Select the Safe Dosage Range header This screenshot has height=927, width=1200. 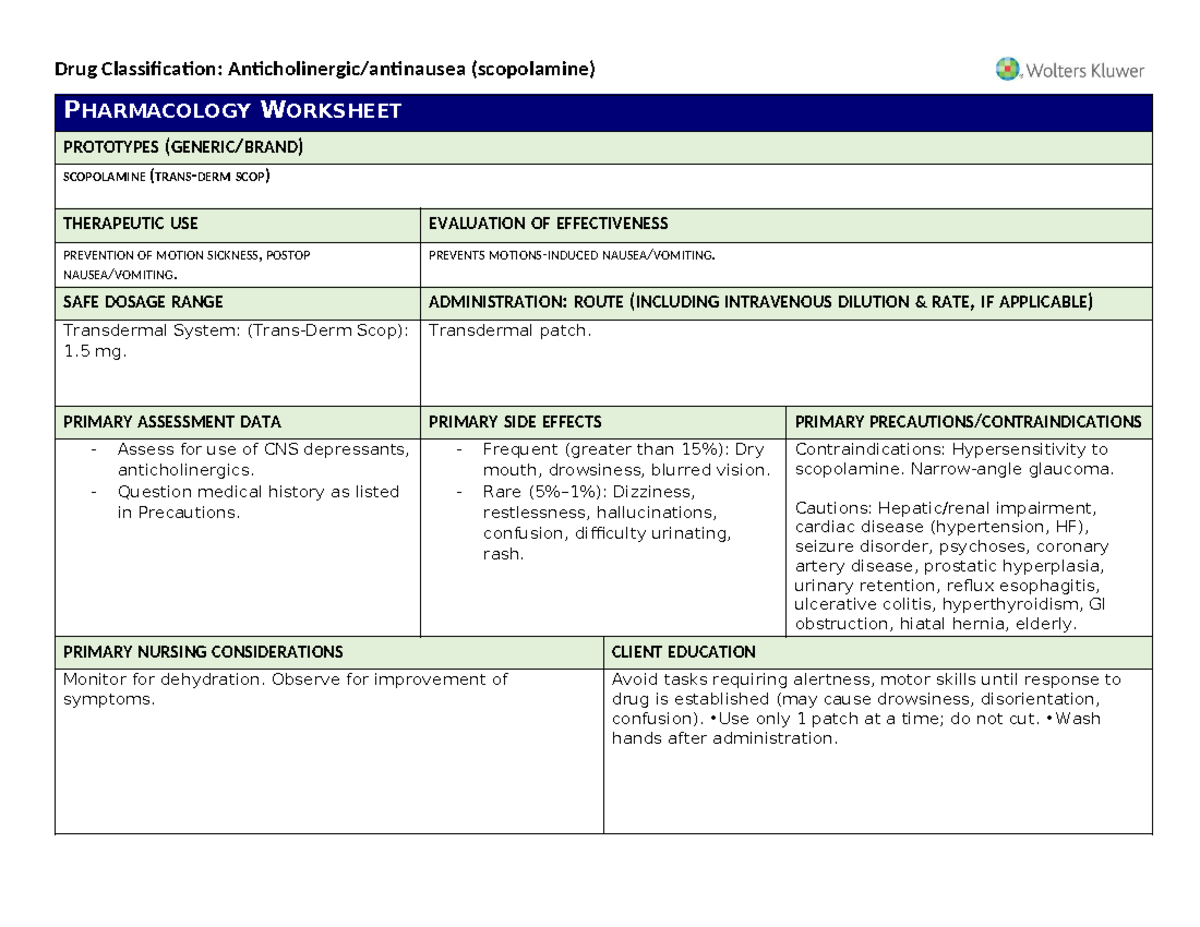coord(143,301)
